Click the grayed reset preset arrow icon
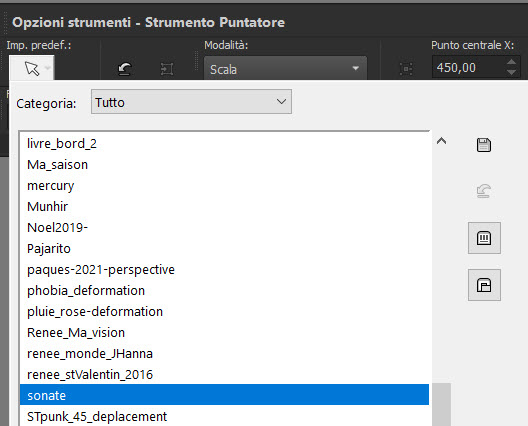The width and height of the screenshot is (528, 426). point(484,191)
